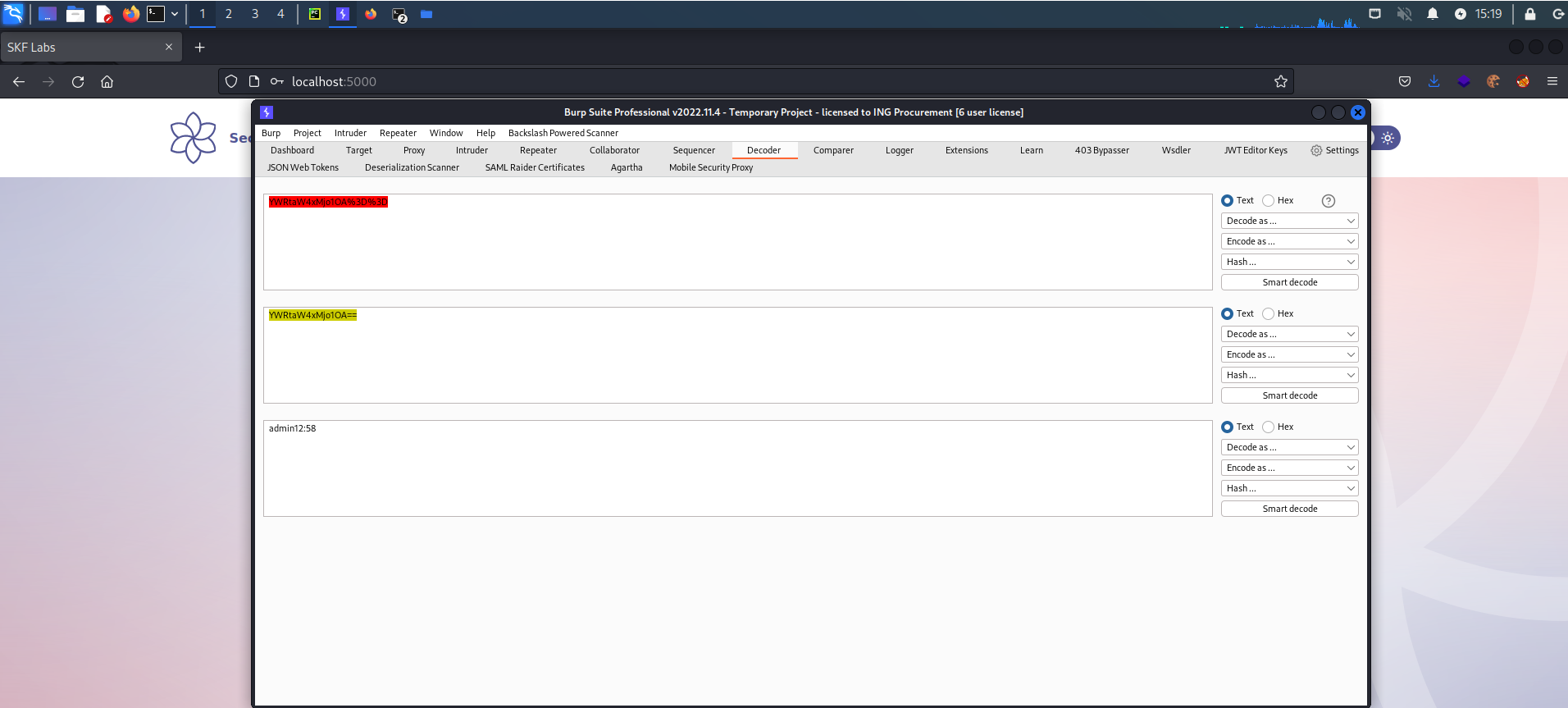Open the Kali applications menu
Screen dimensions: 1568x708
pos(13,14)
